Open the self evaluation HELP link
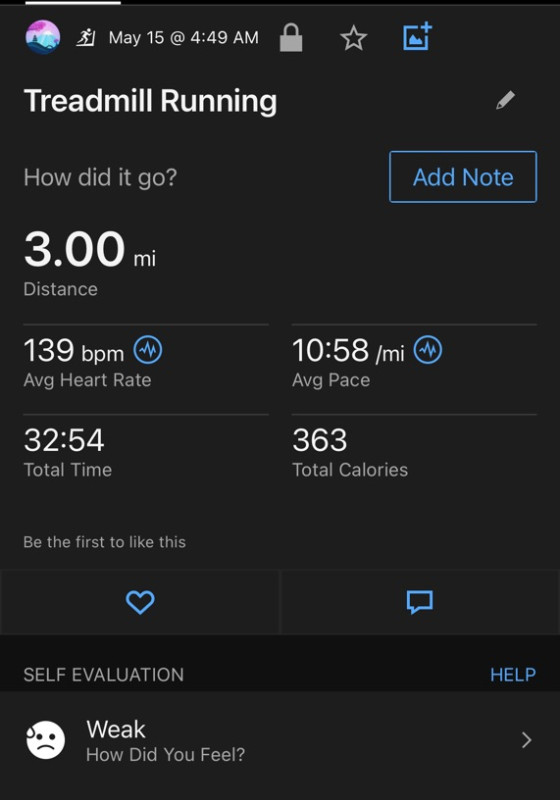This screenshot has width=560, height=800. (x=513, y=674)
